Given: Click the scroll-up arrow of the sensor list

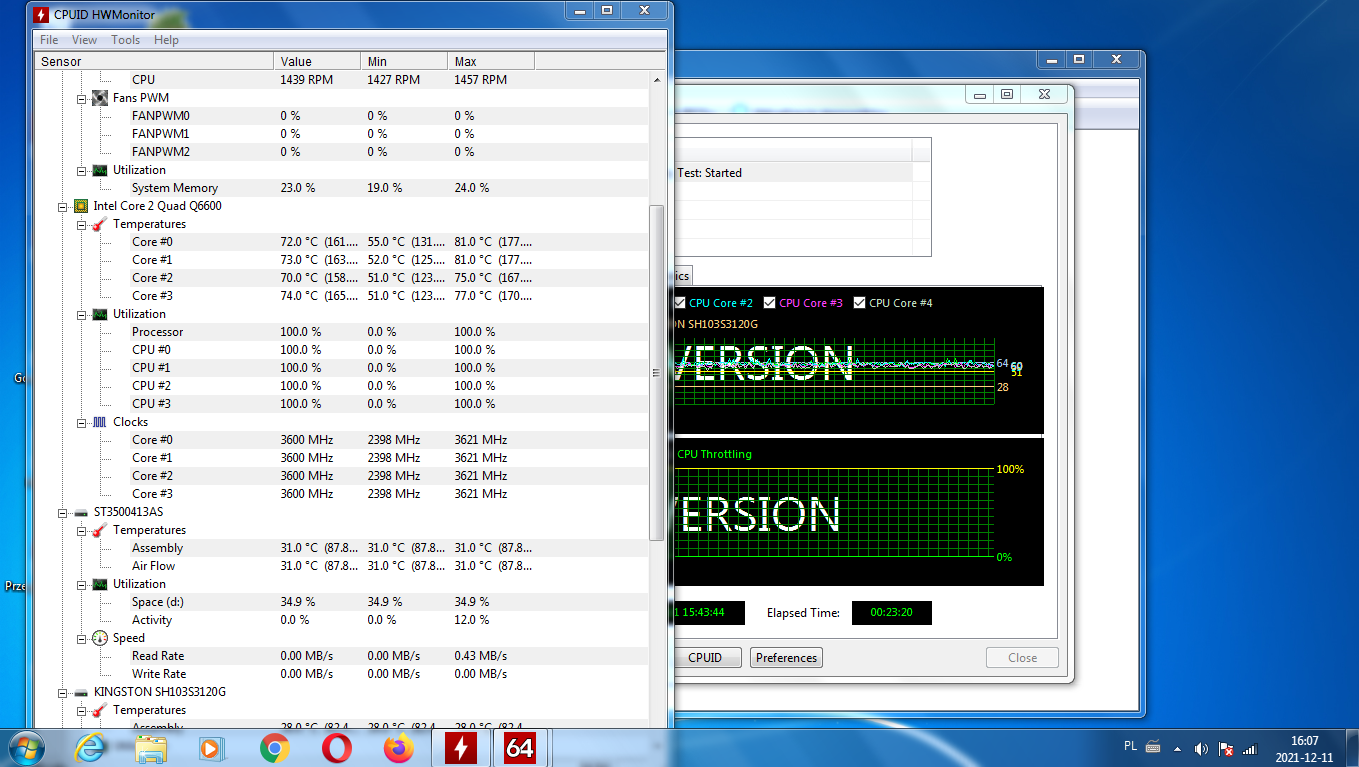Looking at the screenshot, I should [x=657, y=79].
